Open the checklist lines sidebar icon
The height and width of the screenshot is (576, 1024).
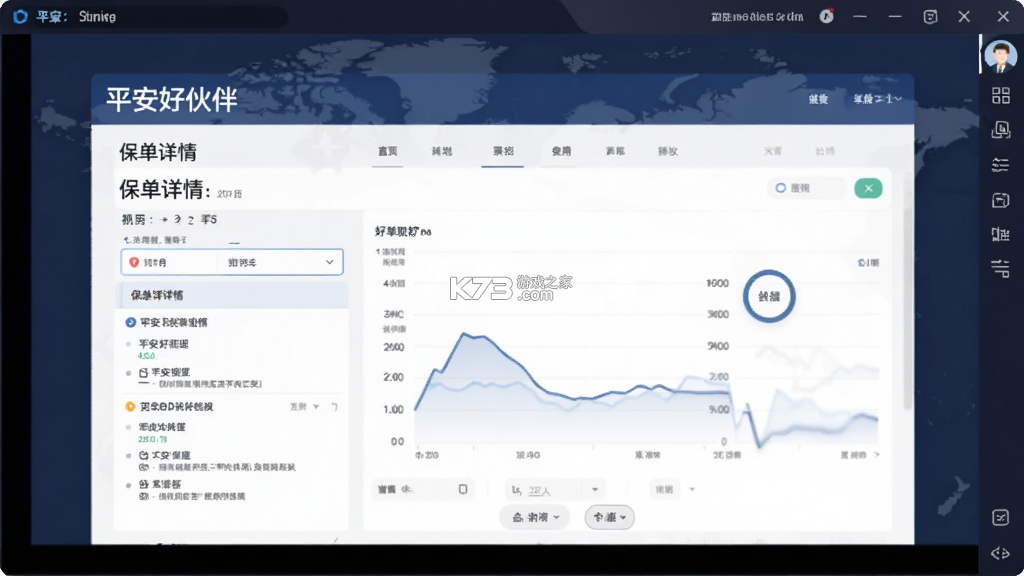(x=1000, y=165)
